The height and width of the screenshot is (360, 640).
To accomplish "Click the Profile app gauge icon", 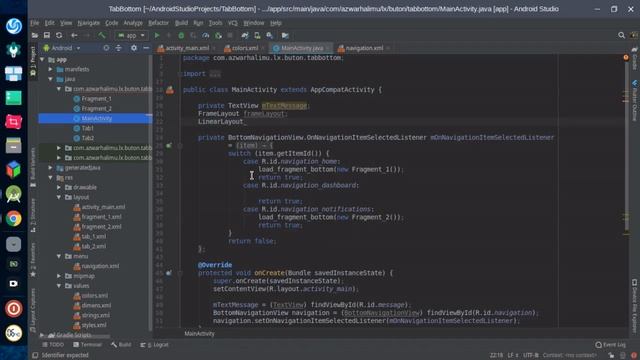I will 206,36.
